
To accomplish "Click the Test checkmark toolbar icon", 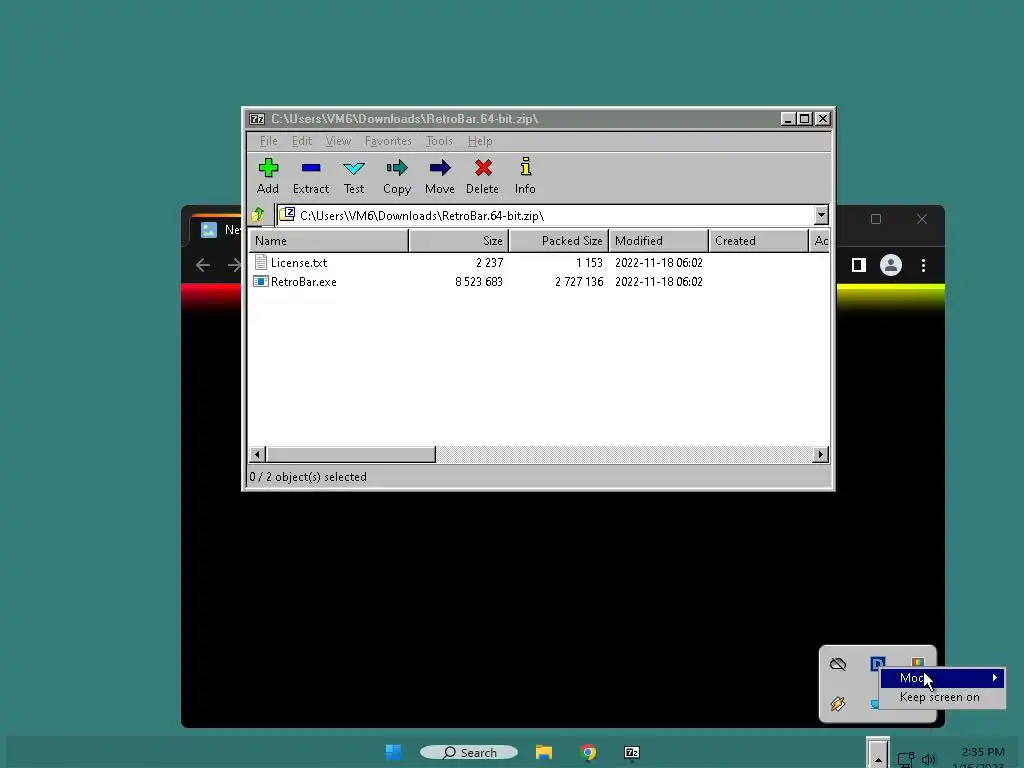I will [354, 168].
